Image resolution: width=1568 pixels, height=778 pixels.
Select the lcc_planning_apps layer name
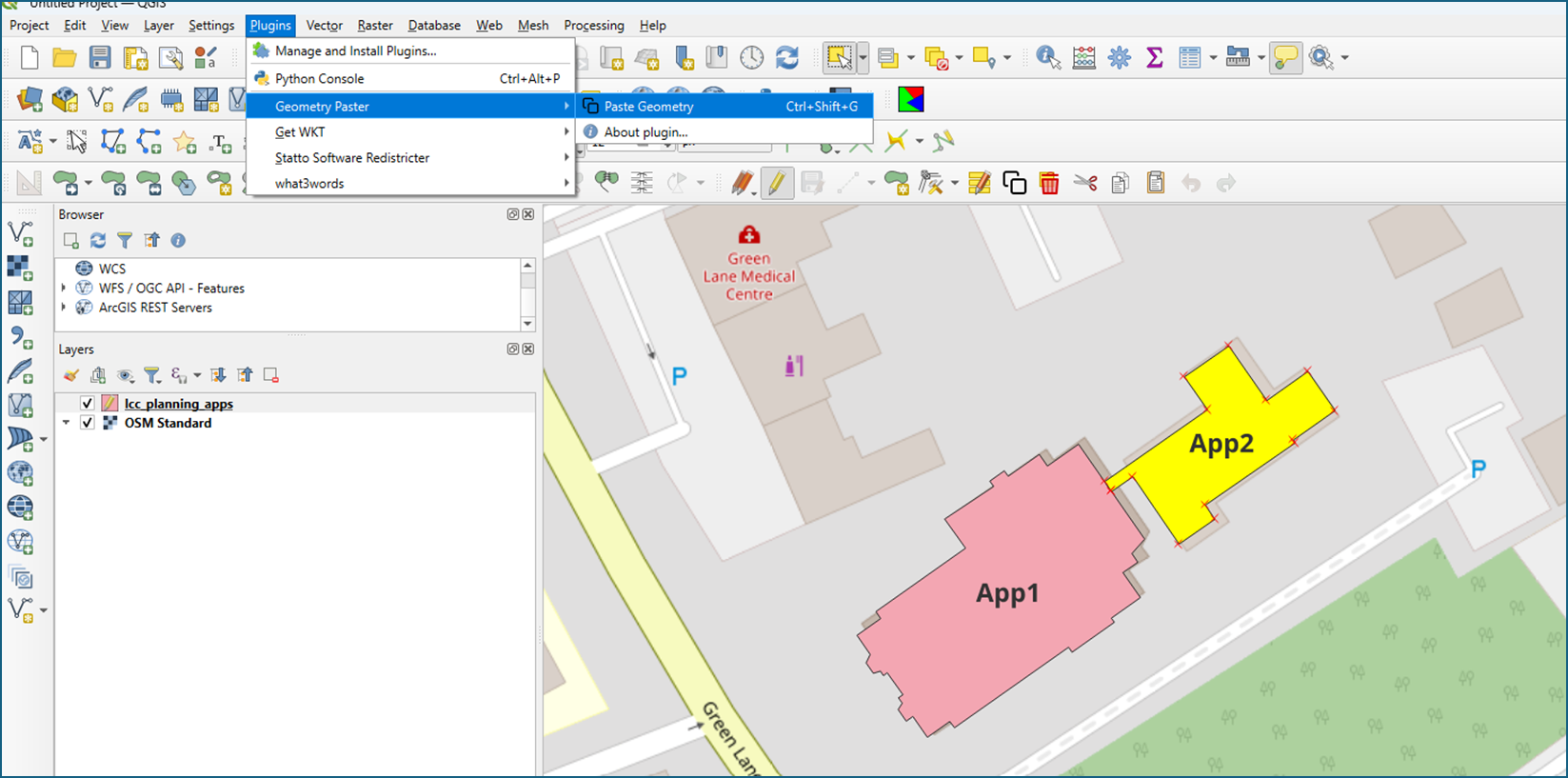point(178,404)
